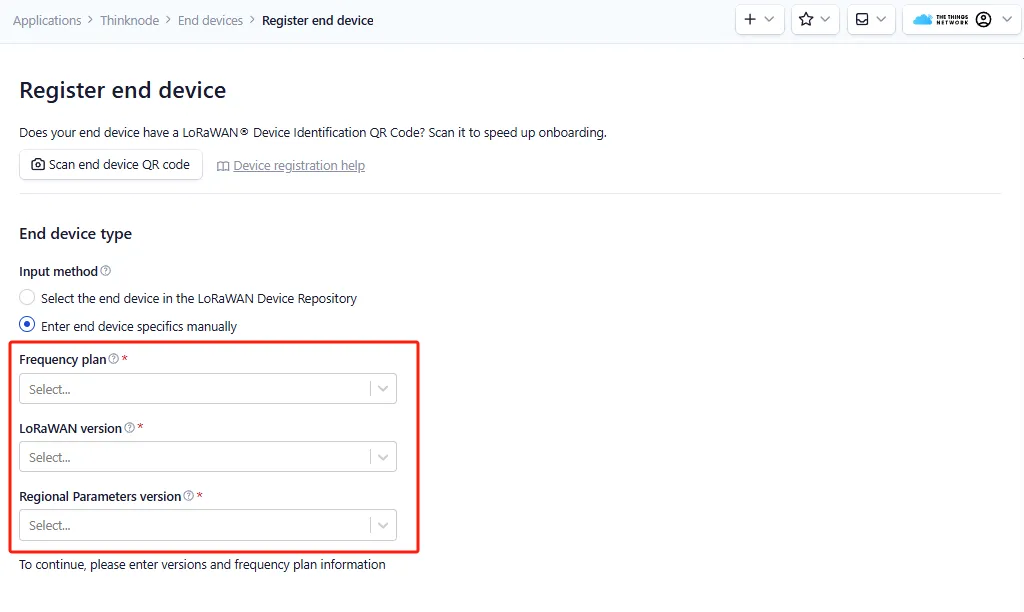The width and height of the screenshot is (1024, 612).
Task: Expand the LoRaWAN version dropdown arrow
Action: (x=383, y=457)
